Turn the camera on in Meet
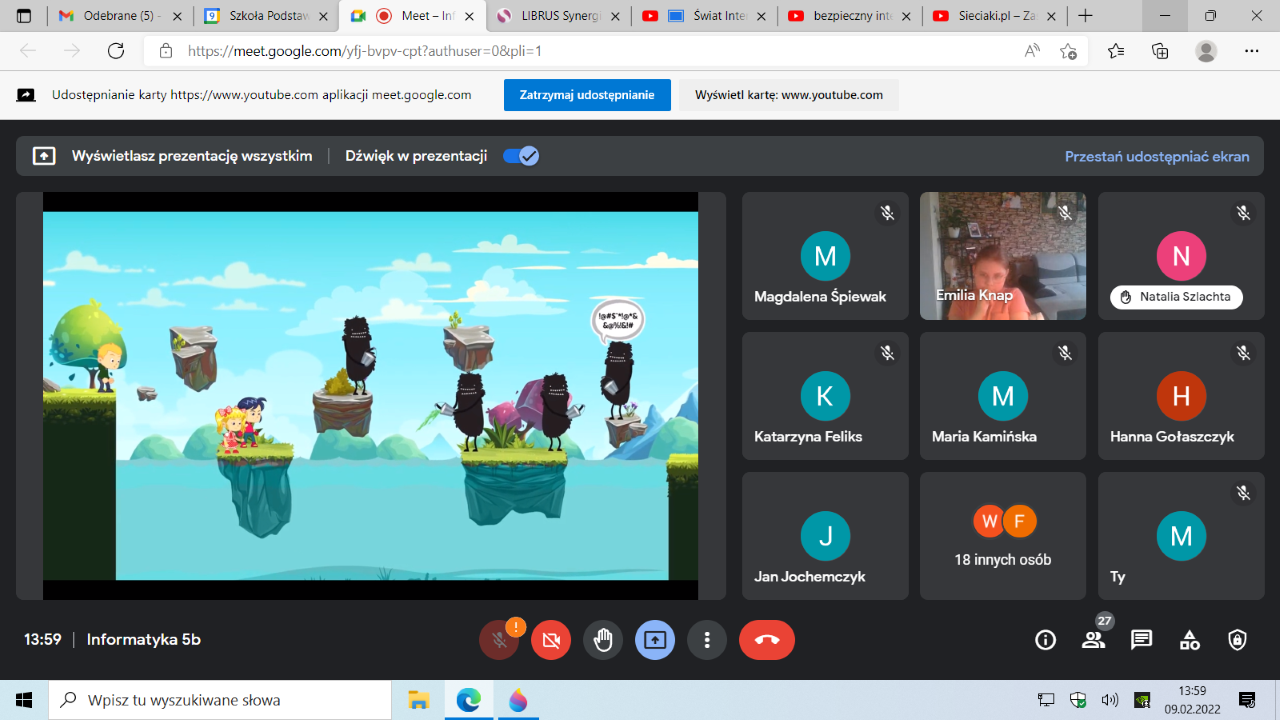Image resolution: width=1280 pixels, height=720 pixels. tap(551, 640)
